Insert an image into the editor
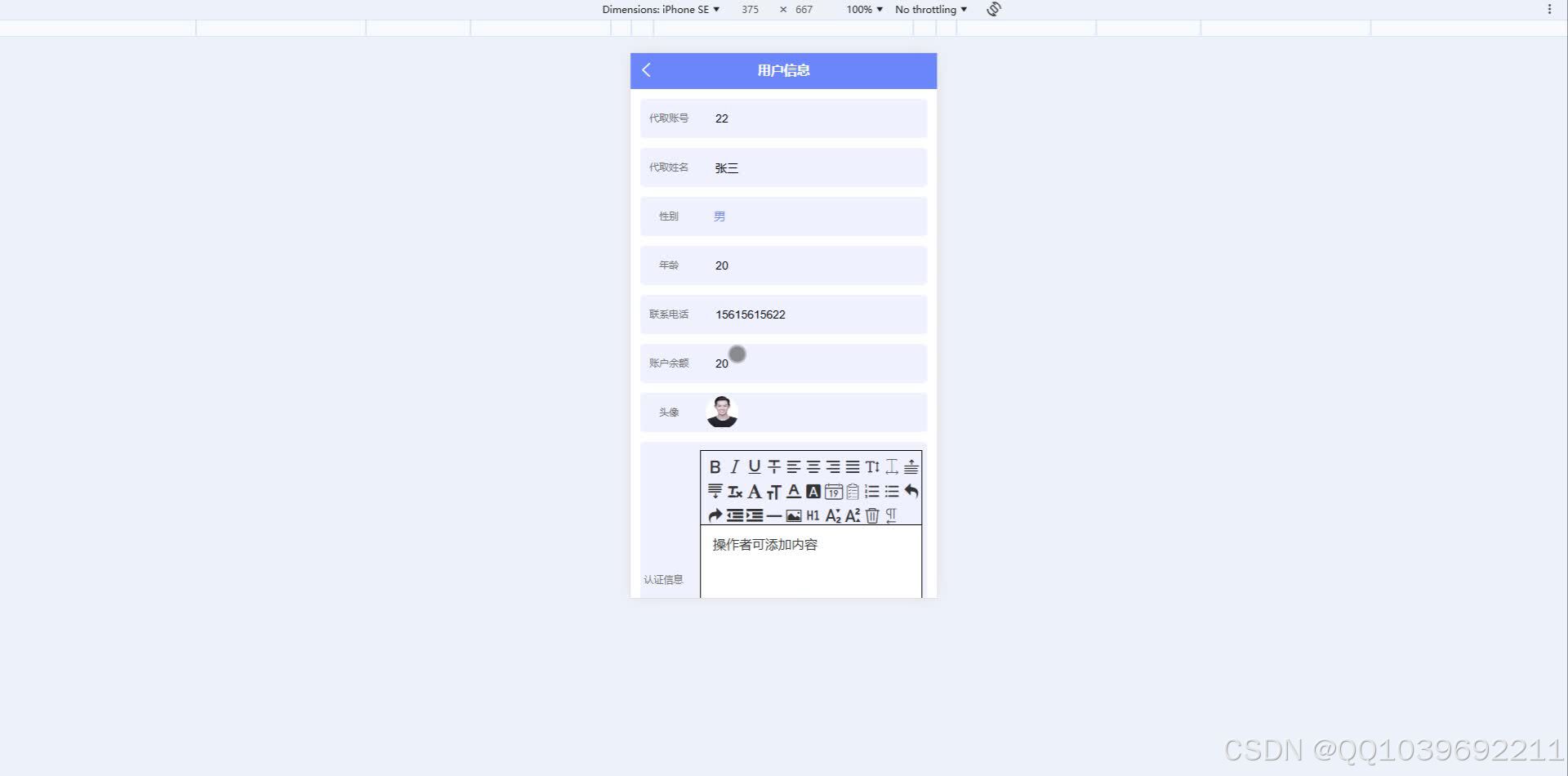Image resolution: width=1568 pixels, height=776 pixels. tap(793, 515)
